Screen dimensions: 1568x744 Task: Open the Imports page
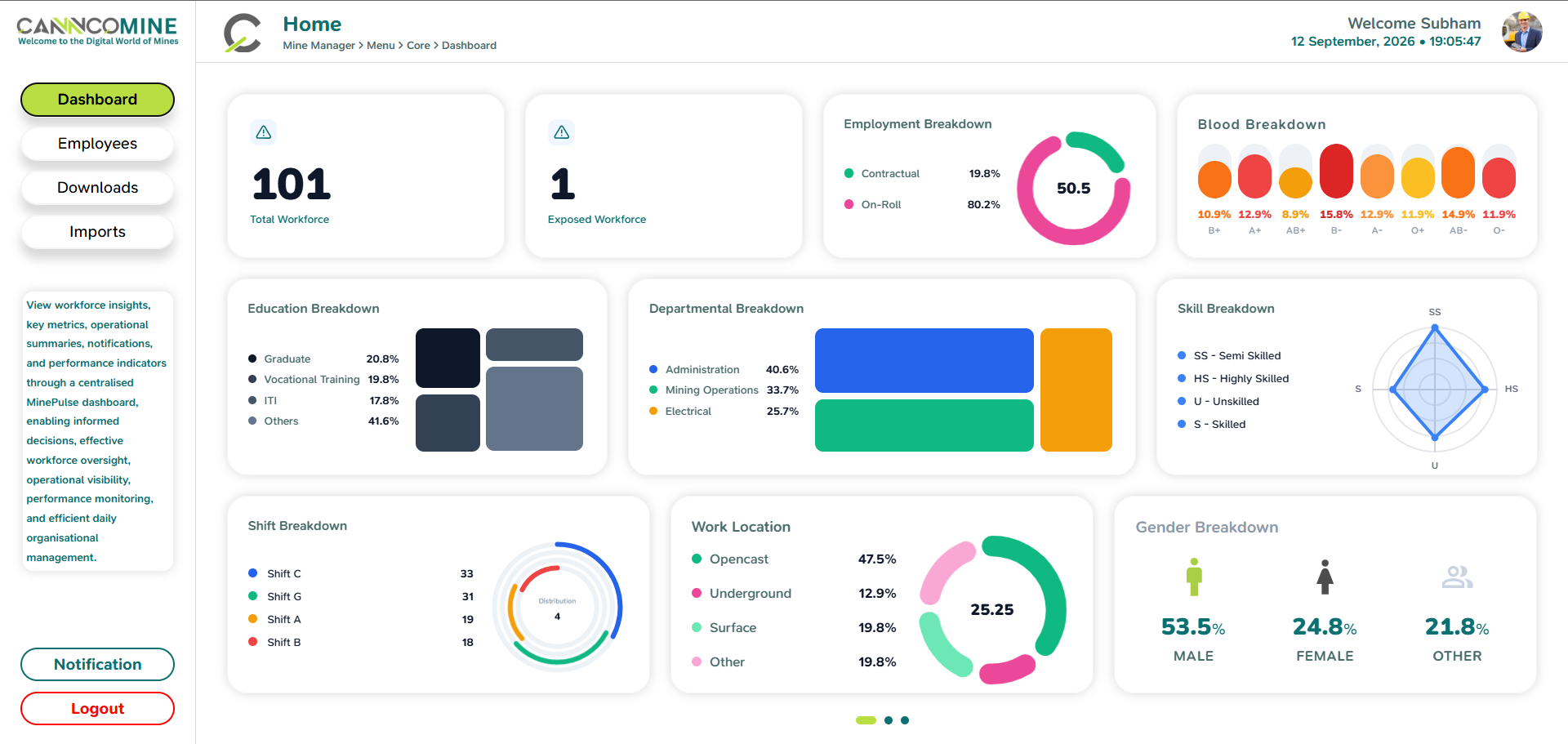[97, 232]
